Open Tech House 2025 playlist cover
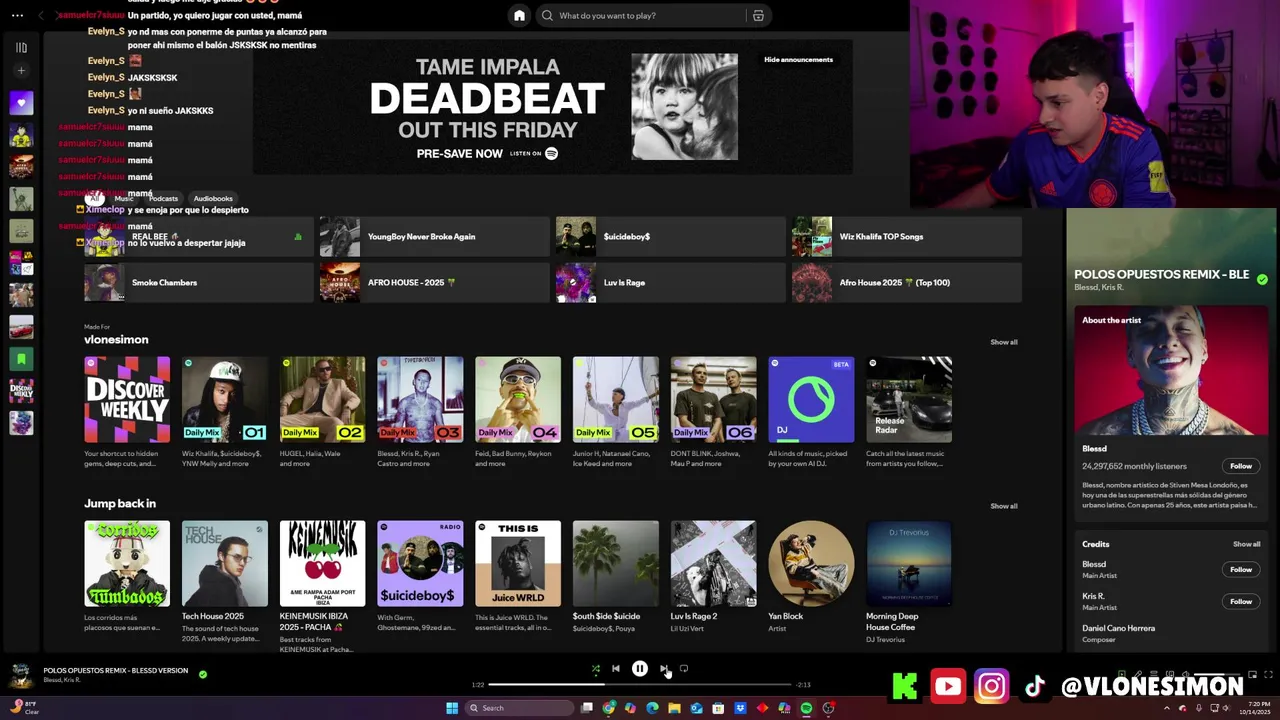The width and height of the screenshot is (1280, 720). click(x=225, y=563)
